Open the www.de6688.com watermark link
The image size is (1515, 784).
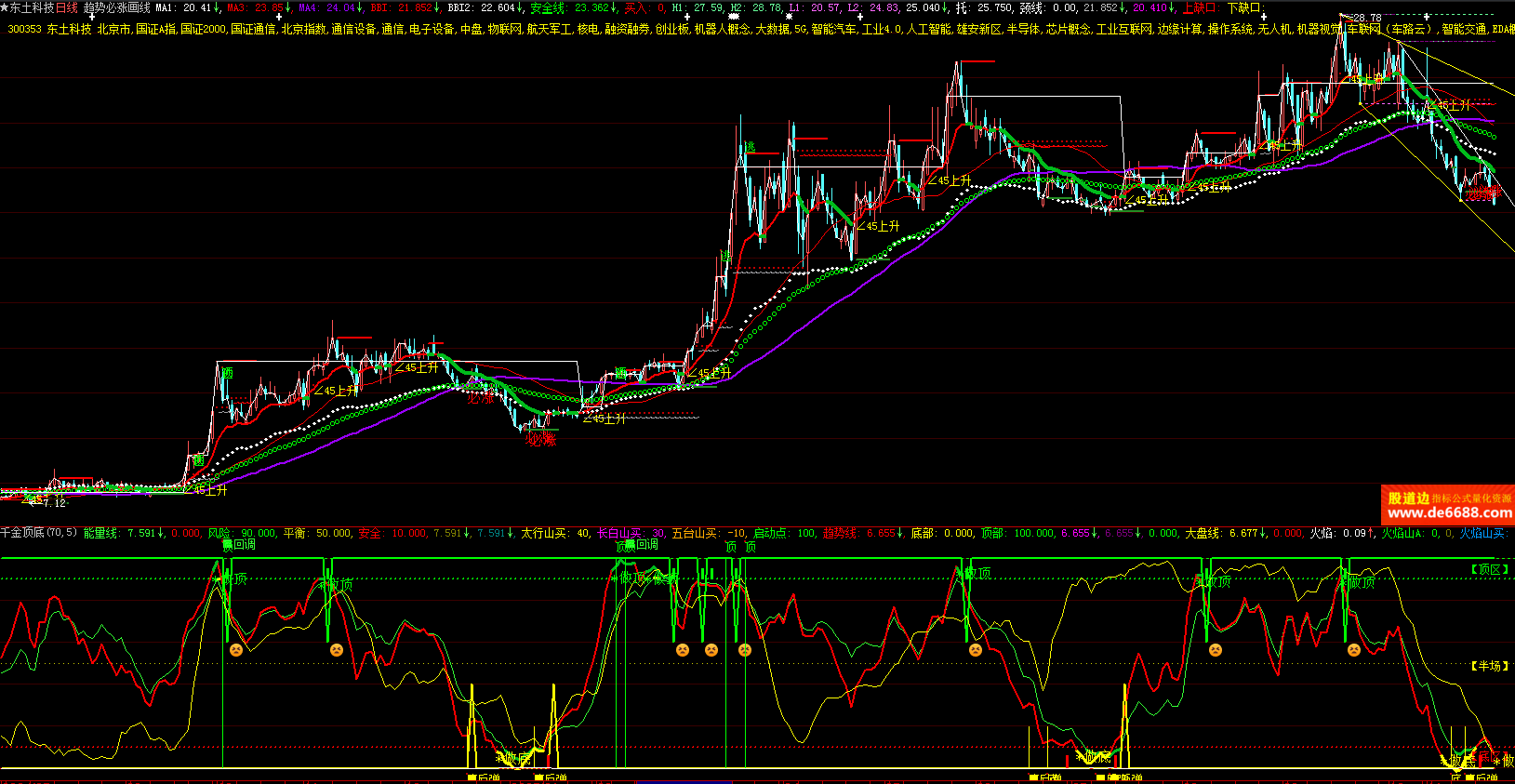[x=1449, y=513]
